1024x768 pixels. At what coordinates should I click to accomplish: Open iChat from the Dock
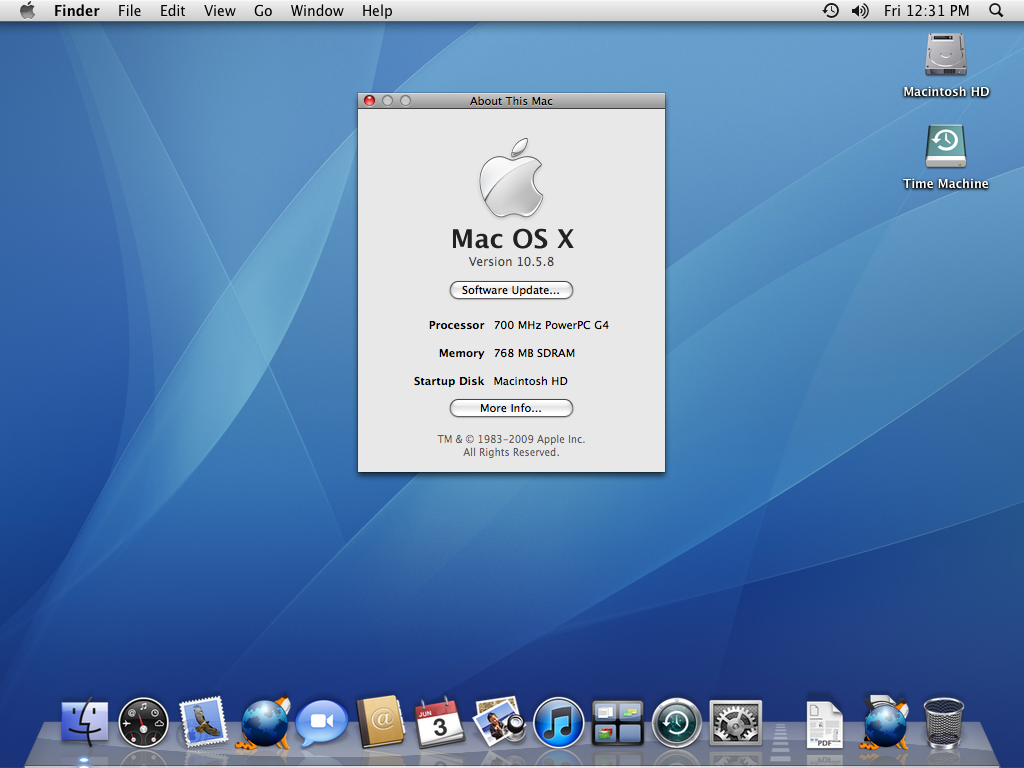pos(321,722)
